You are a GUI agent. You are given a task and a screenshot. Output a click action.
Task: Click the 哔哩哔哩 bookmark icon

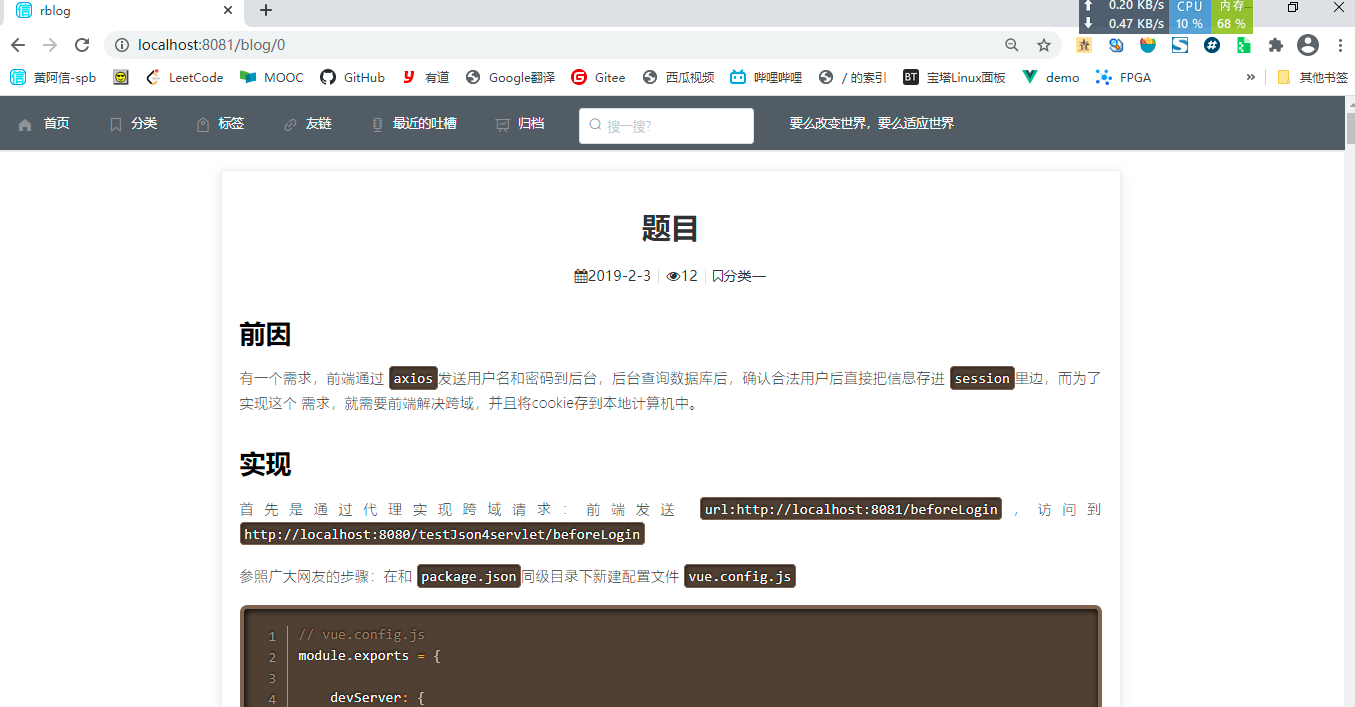pos(737,76)
